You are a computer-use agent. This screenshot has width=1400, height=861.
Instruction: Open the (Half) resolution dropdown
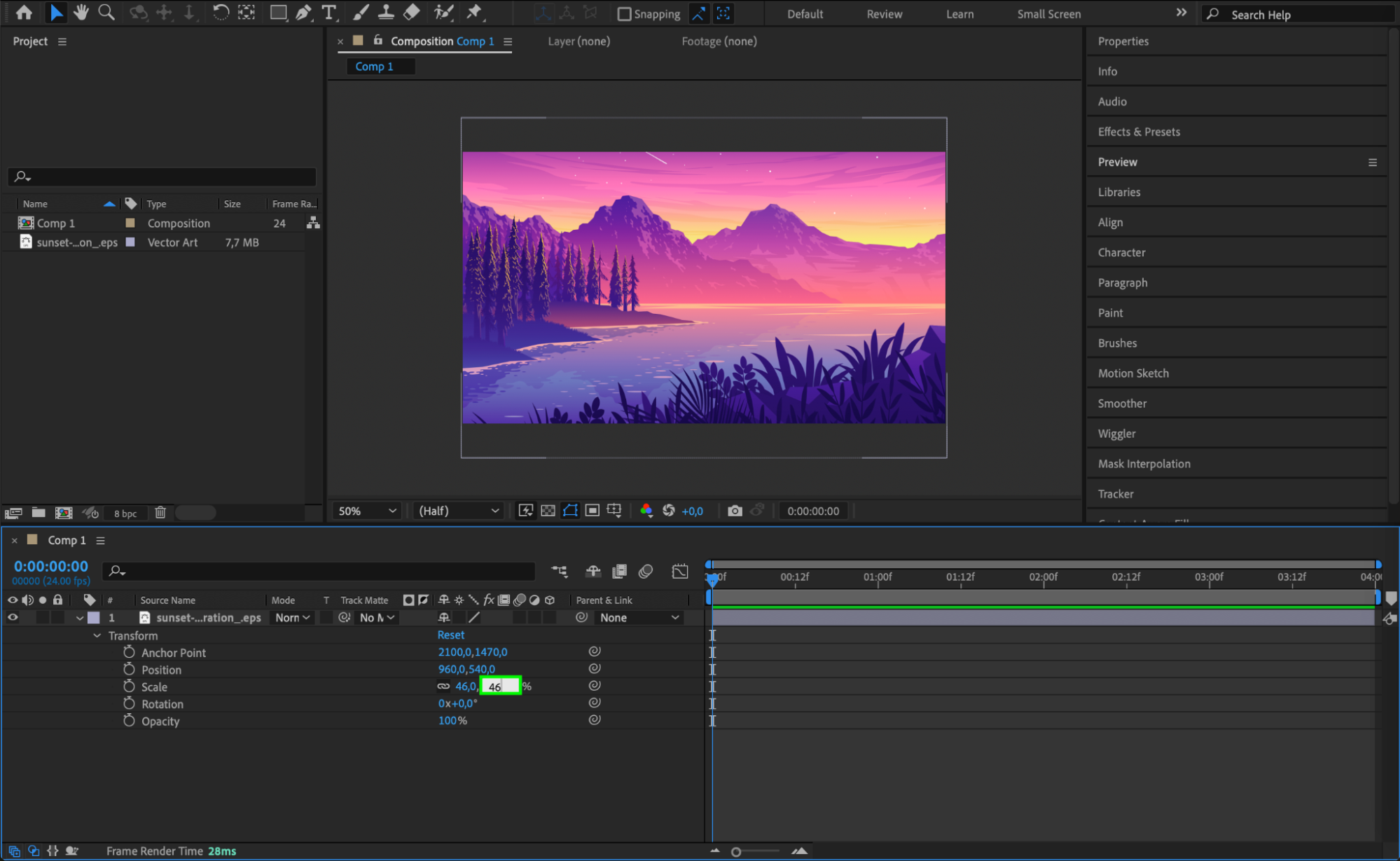pyautogui.click(x=459, y=511)
